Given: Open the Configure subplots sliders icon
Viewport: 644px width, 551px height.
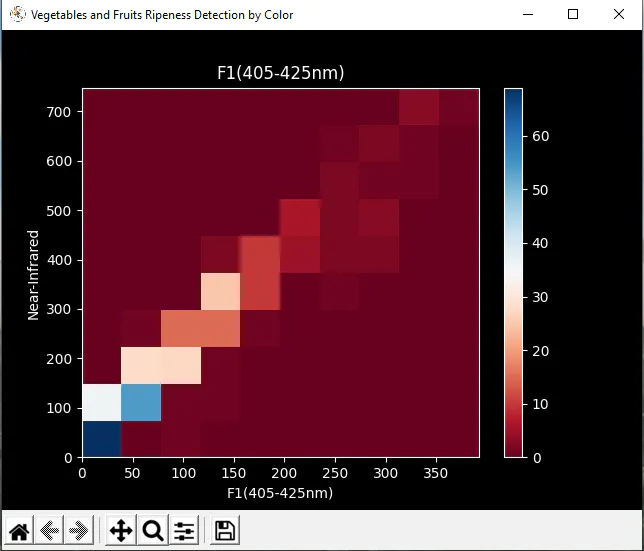Looking at the screenshot, I should pos(184,530).
